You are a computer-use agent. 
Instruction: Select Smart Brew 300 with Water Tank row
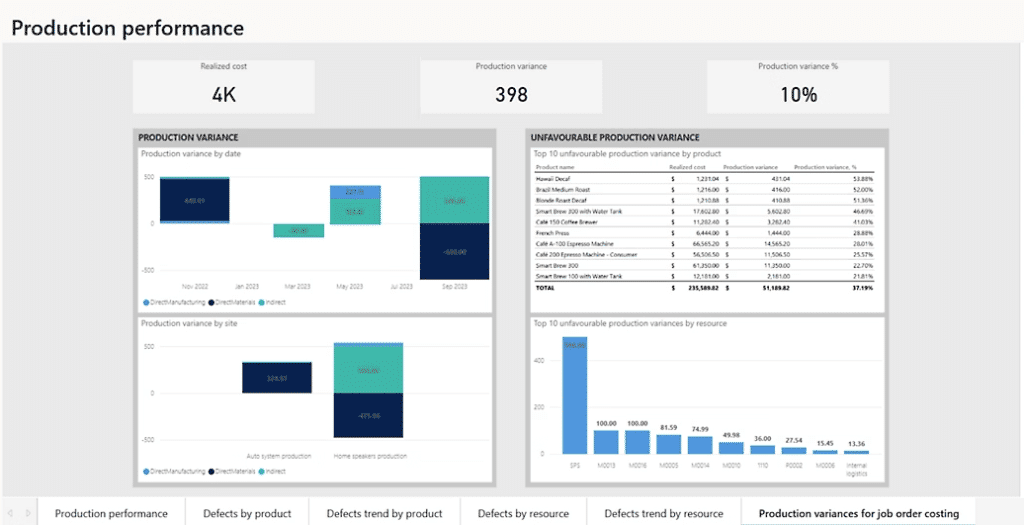tap(704, 211)
